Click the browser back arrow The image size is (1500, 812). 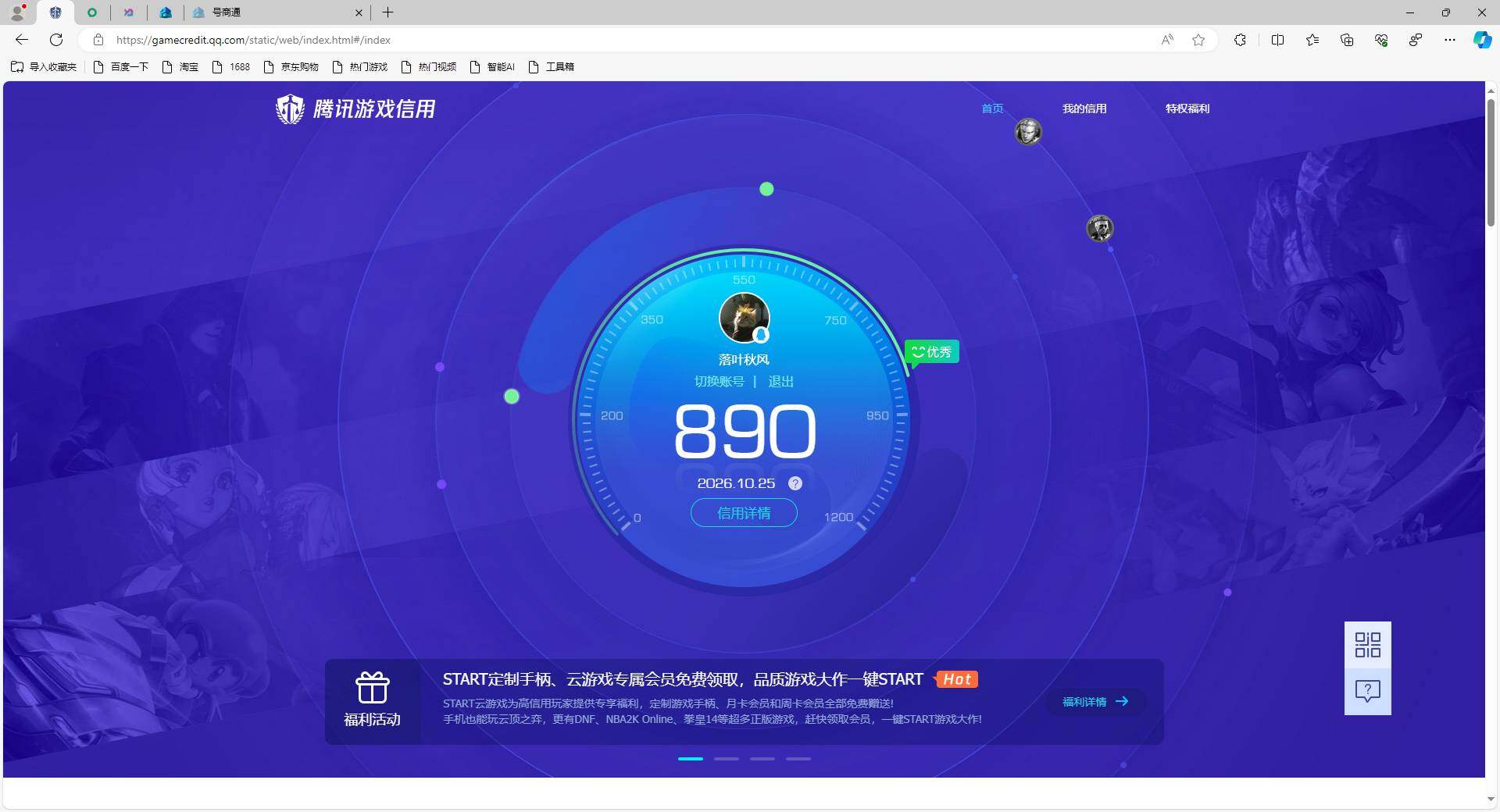(x=22, y=40)
